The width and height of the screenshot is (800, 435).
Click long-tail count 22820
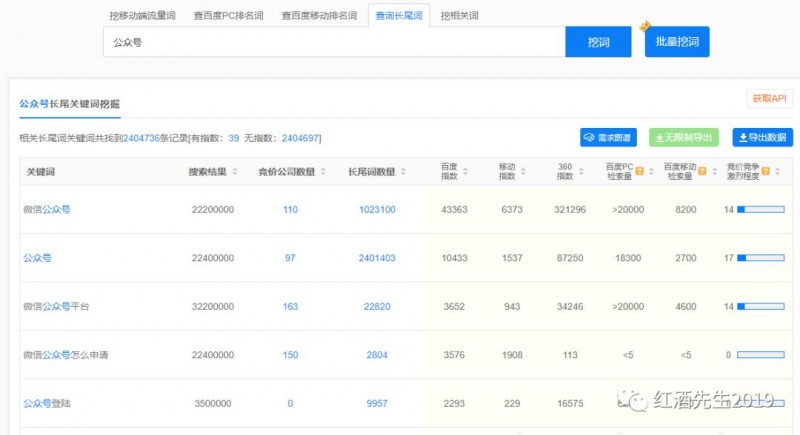click(x=377, y=306)
